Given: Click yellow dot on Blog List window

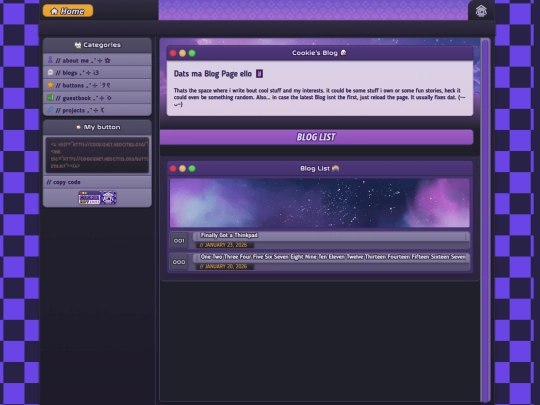Looking at the screenshot, I should (x=183, y=168).
